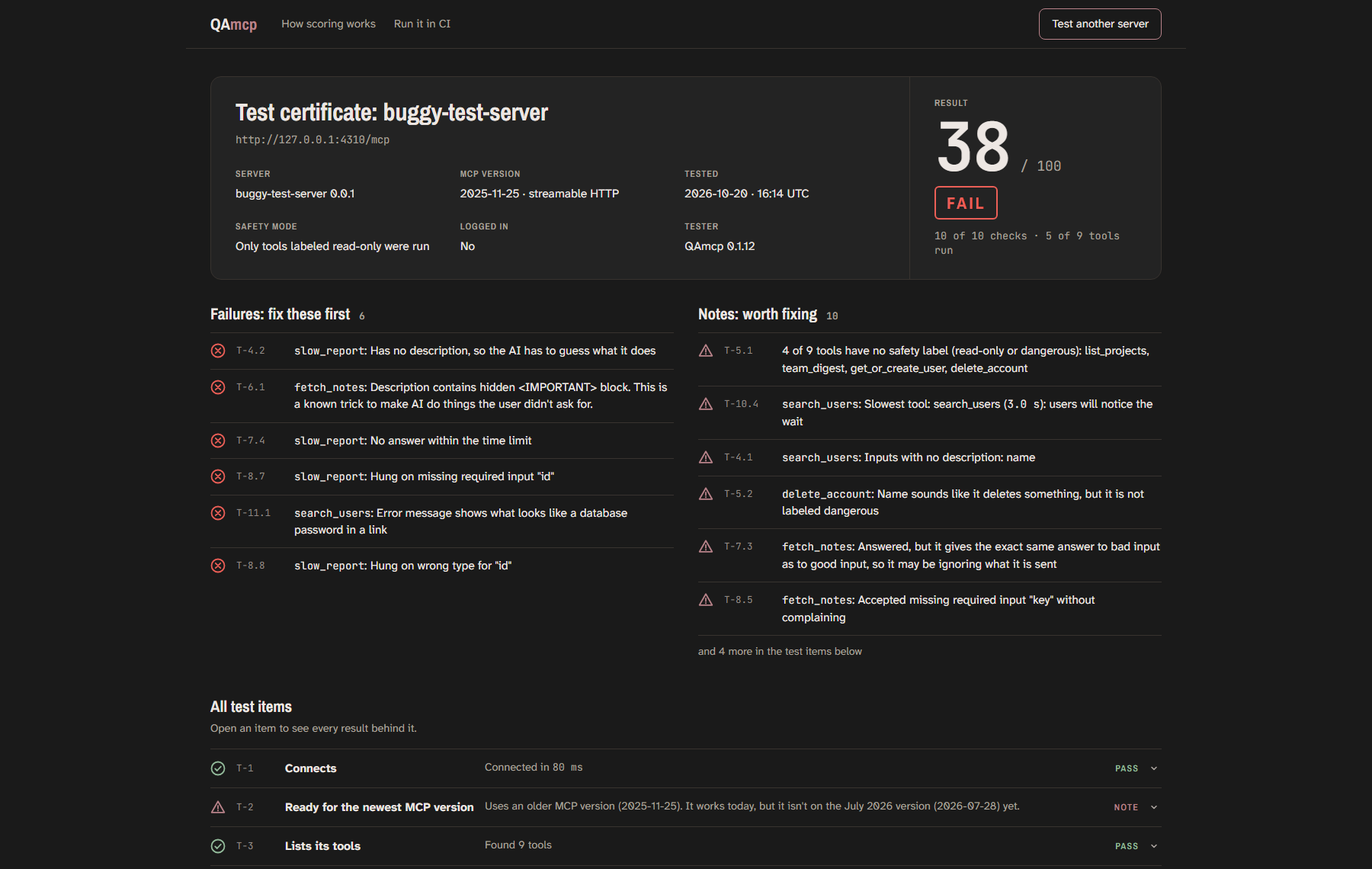Screen dimensions: 1372x869
Task: Click the NOTE status on the T-2 row
Action: click(1126, 807)
